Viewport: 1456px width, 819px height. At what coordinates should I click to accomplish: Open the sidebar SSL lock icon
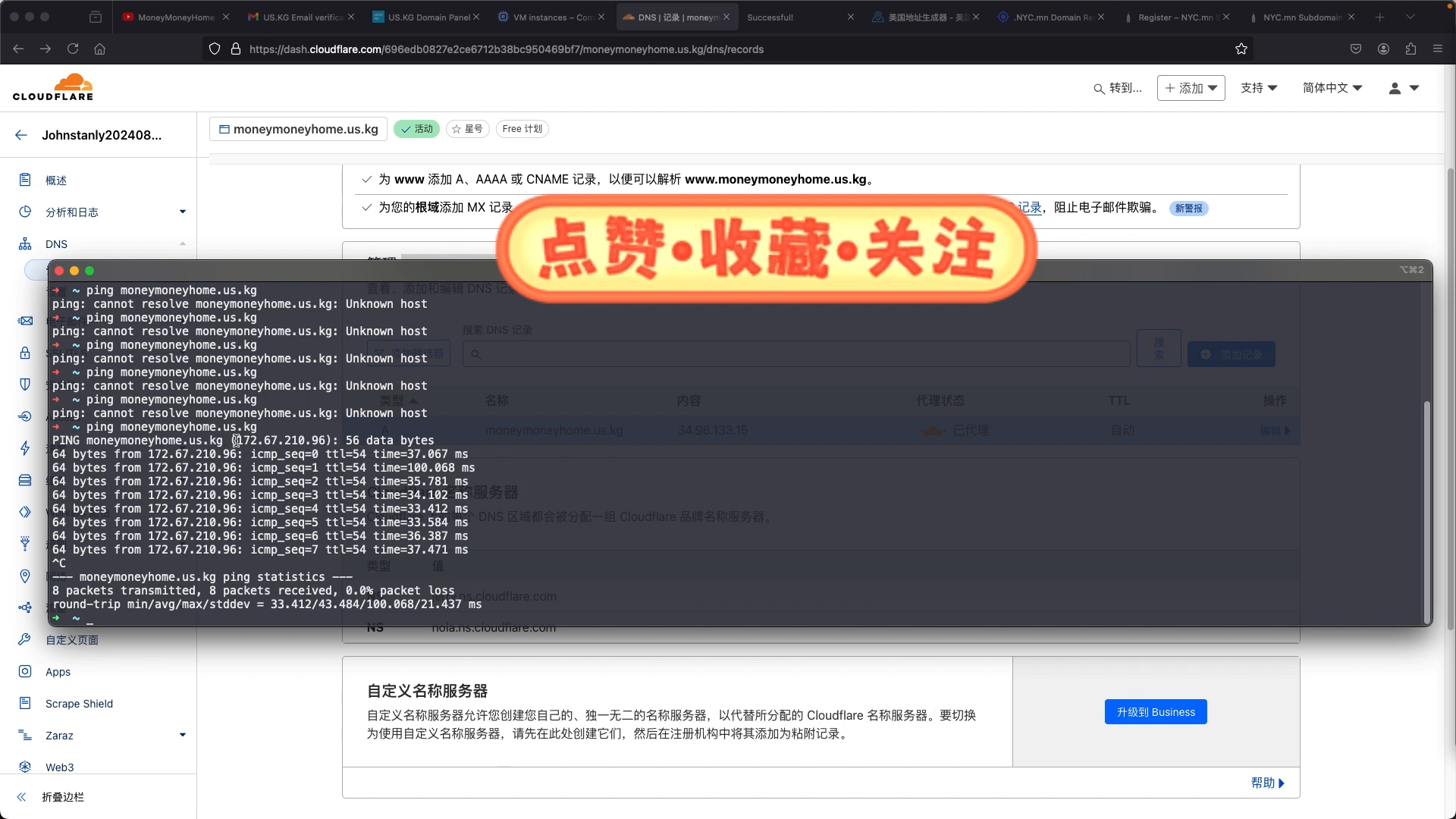point(25,353)
